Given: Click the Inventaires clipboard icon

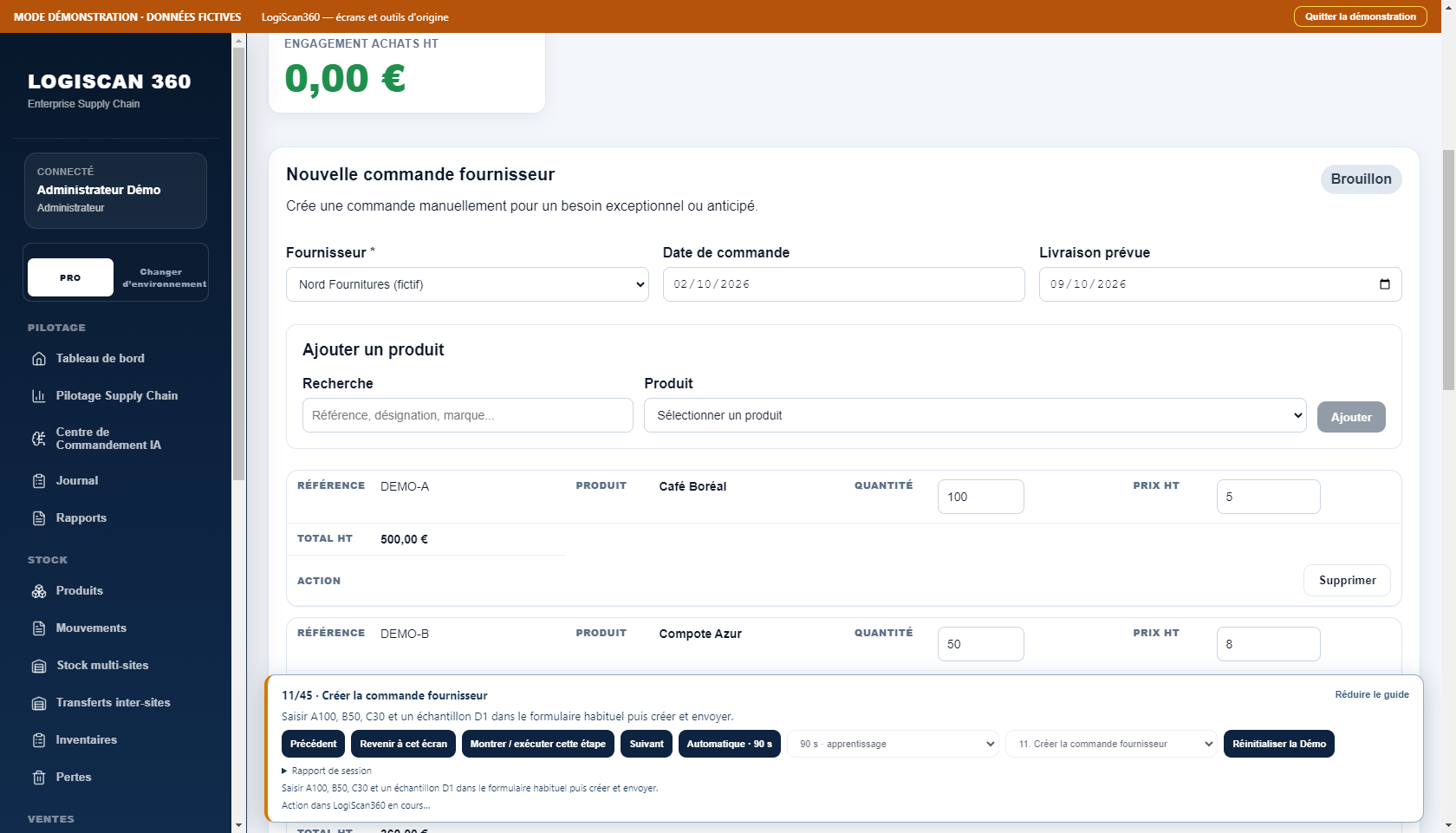Looking at the screenshot, I should (39, 740).
